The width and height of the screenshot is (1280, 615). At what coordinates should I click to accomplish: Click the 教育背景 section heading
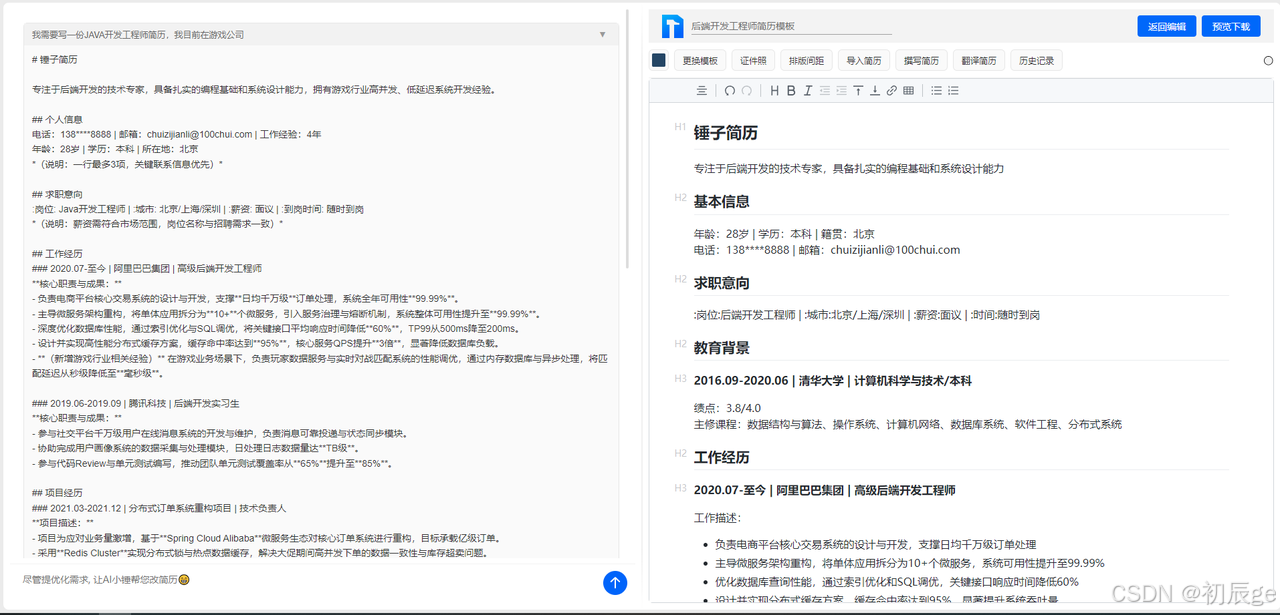(721, 348)
